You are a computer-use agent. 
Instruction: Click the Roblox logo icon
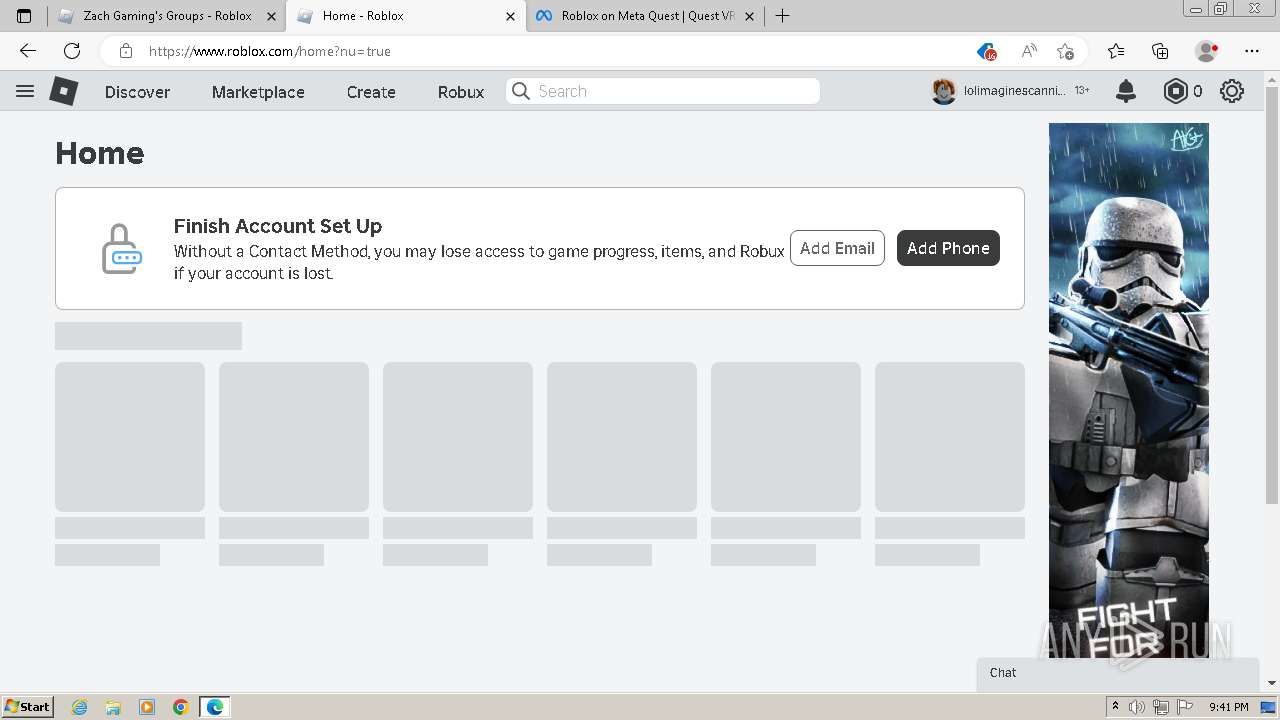(x=64, y=91)
